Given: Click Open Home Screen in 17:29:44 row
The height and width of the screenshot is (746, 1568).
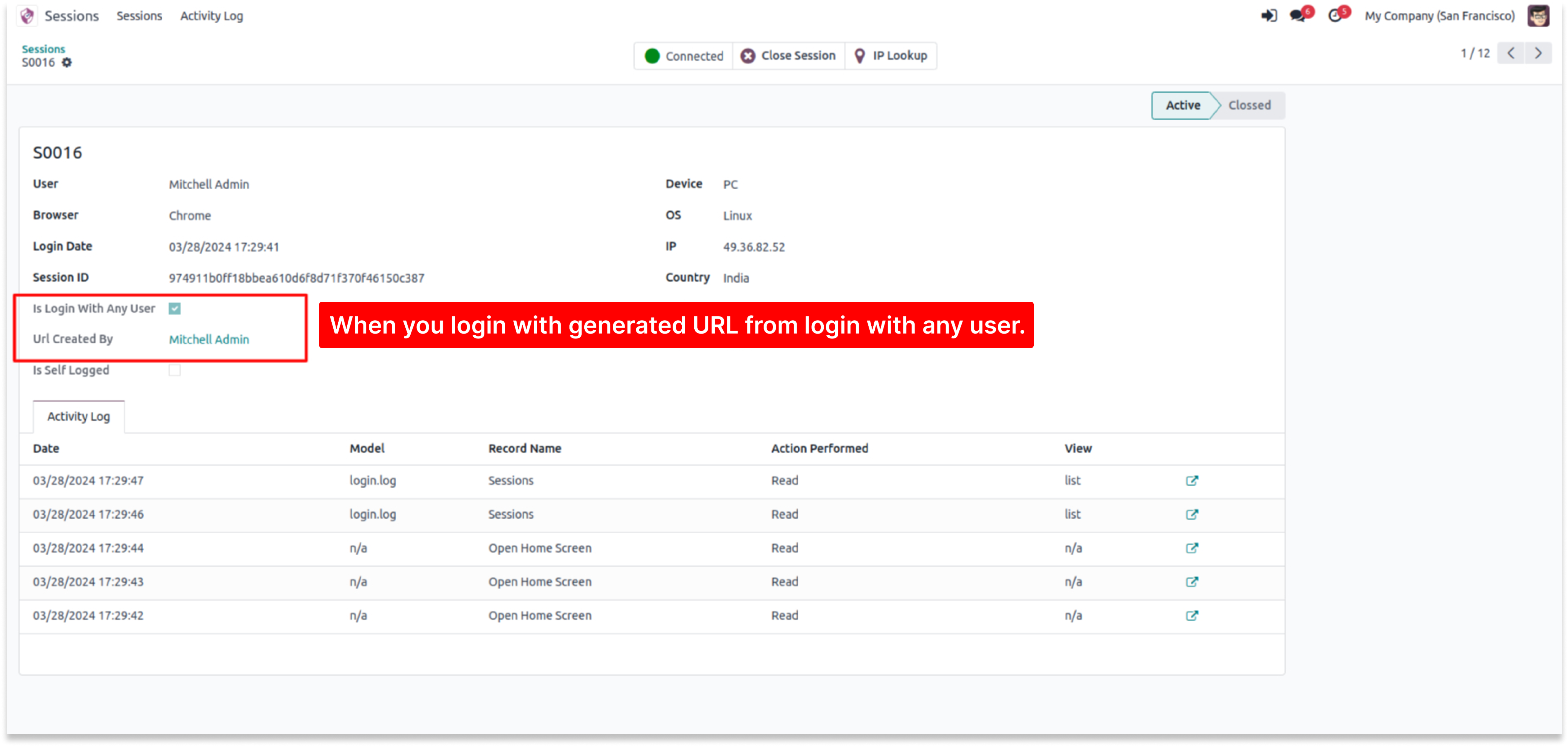Looking at the screenshot, I should (539, 548).
